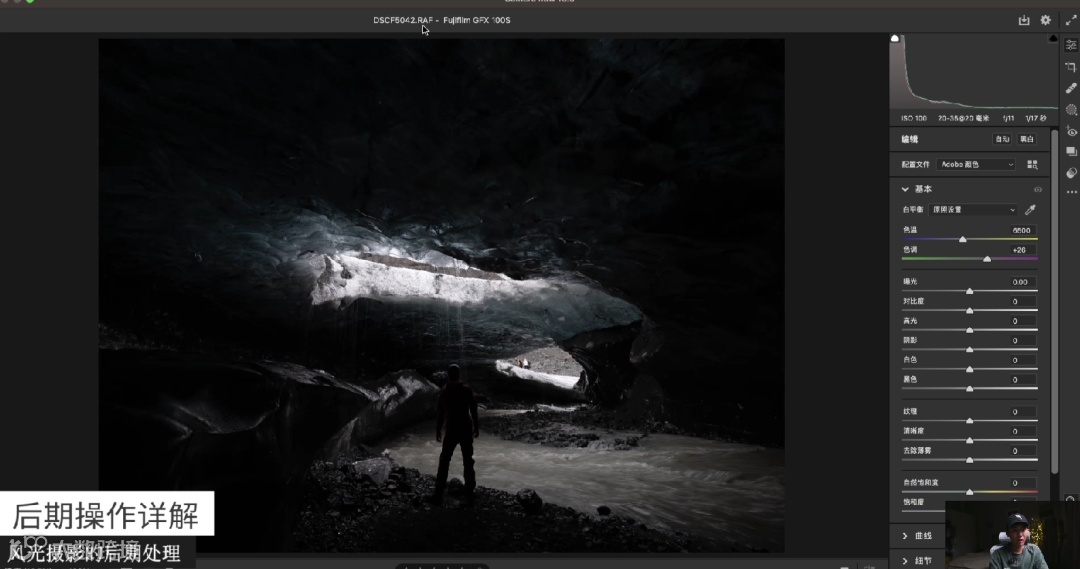Click the 色调 tint slider handle

click(987, 259)
